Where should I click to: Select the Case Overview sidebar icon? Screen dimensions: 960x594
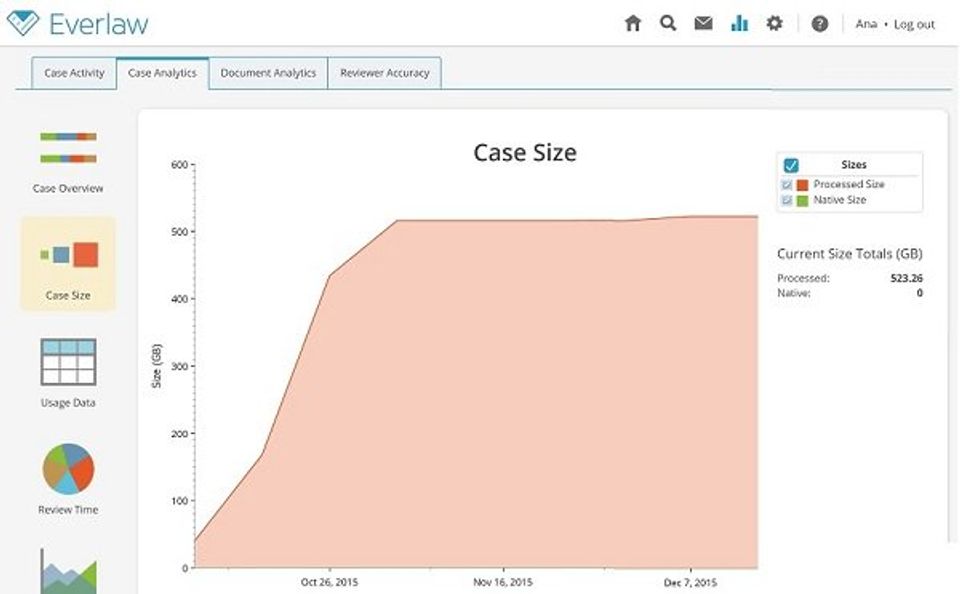pos(68,148)
